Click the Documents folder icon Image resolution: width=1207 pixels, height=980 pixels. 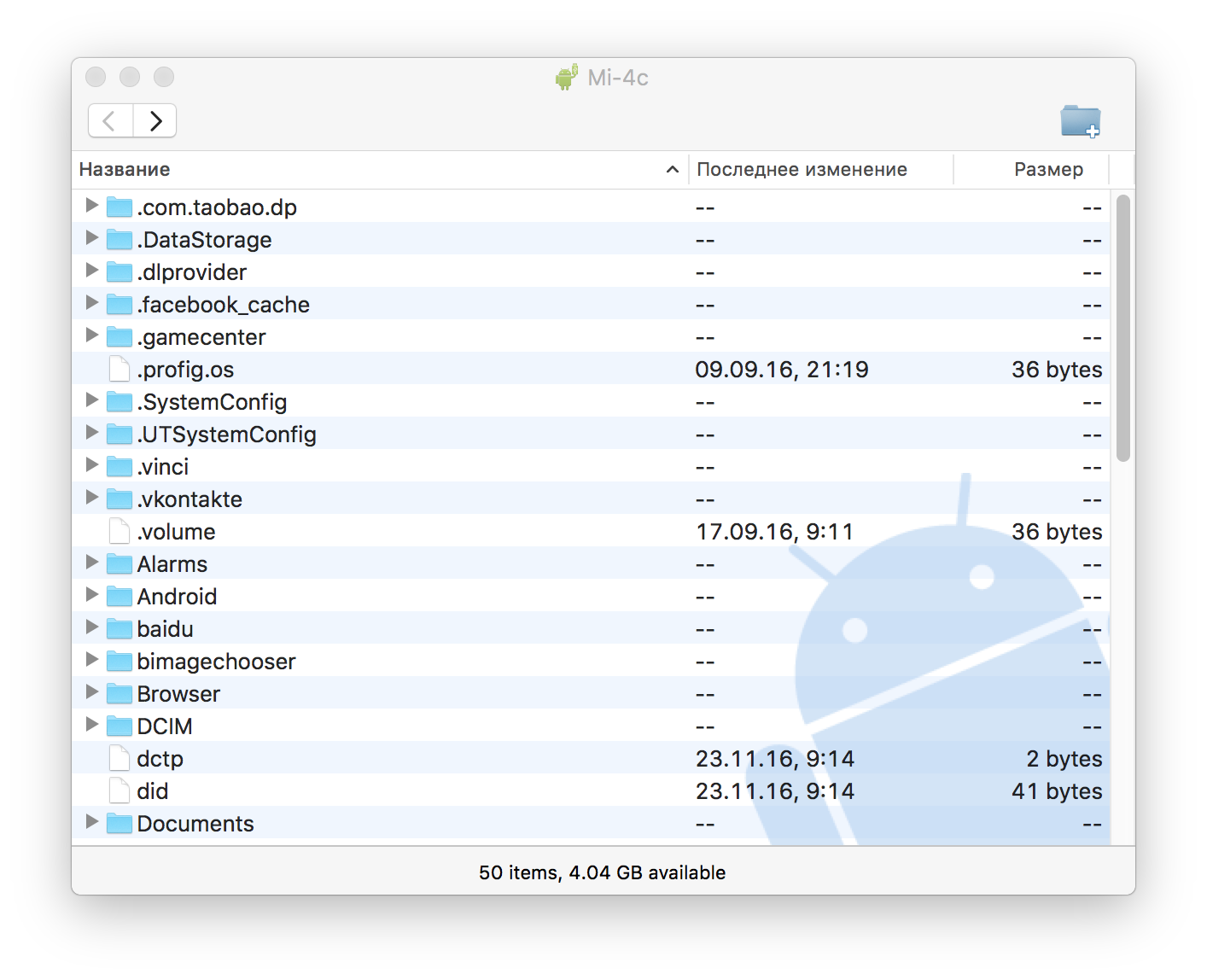point(120,823)
